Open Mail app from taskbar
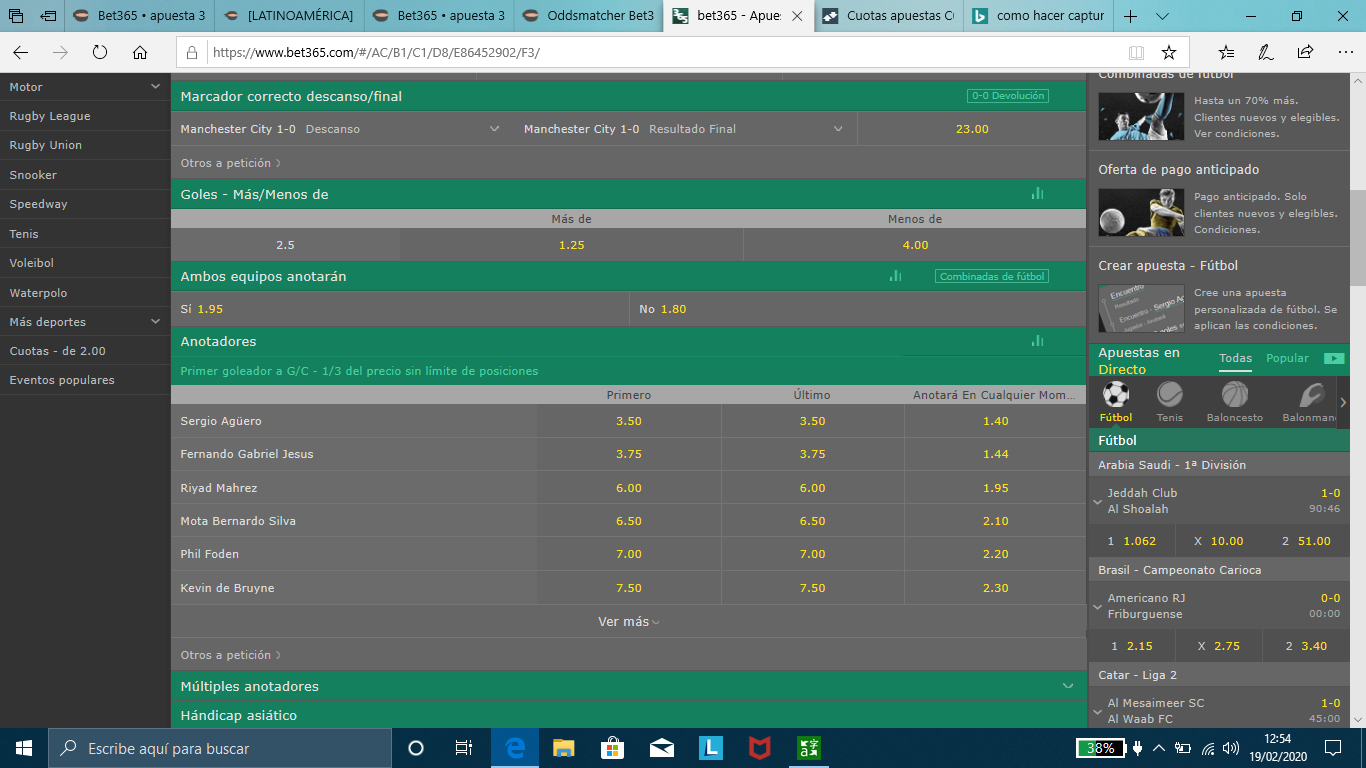This screenshot has width=1366, height=768. point(662,748)
